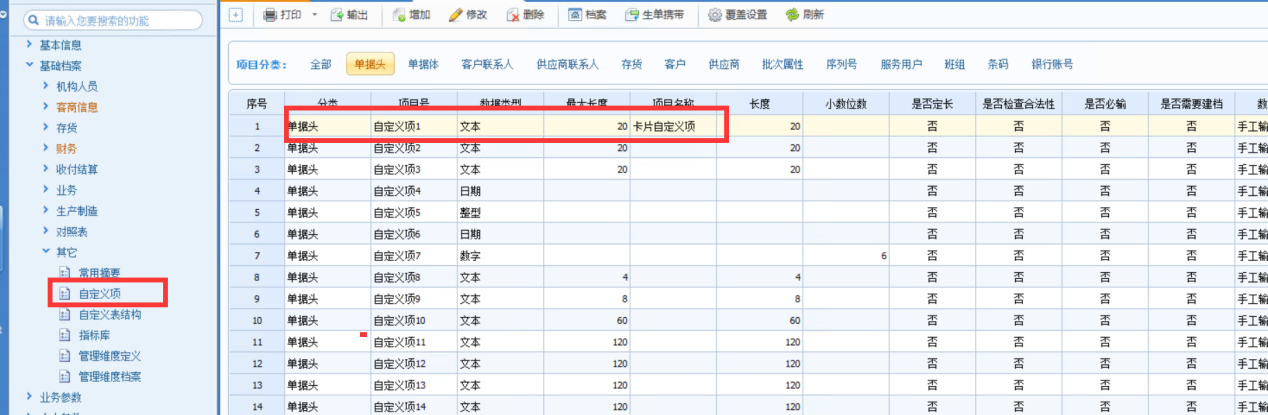Click the 增加 (Add) toolbar icon
Image resolution: width=1268 pixels, height=415 pixels.
click(x=400, y=15)
